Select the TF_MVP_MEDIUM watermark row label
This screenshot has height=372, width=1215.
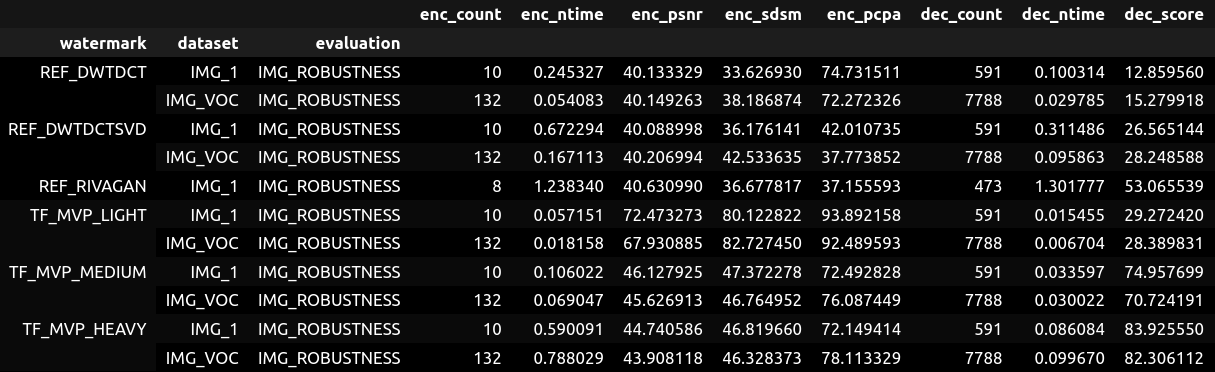coord(79,272)
